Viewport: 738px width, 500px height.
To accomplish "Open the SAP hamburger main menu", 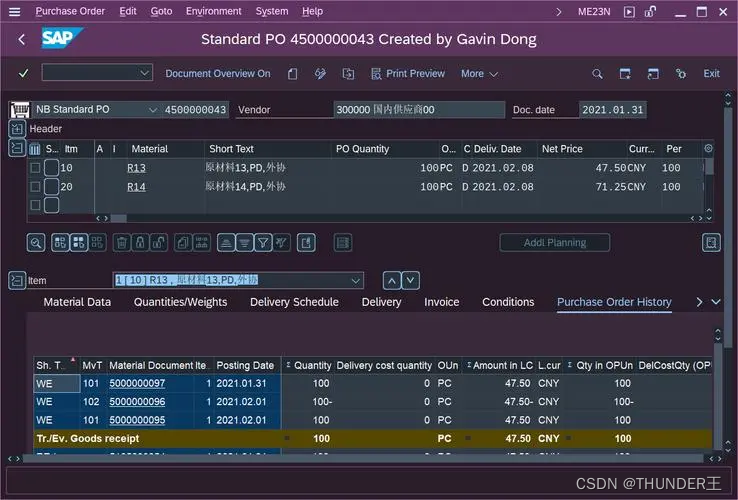I will (x=15, y=12).
